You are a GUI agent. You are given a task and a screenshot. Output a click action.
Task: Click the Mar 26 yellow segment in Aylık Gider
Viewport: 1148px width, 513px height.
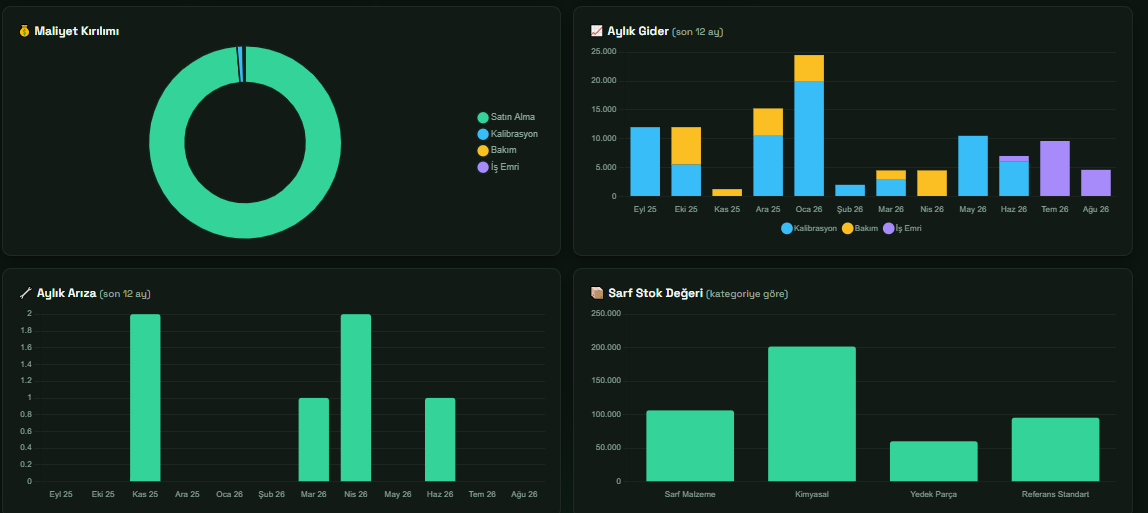click(891, 175)
